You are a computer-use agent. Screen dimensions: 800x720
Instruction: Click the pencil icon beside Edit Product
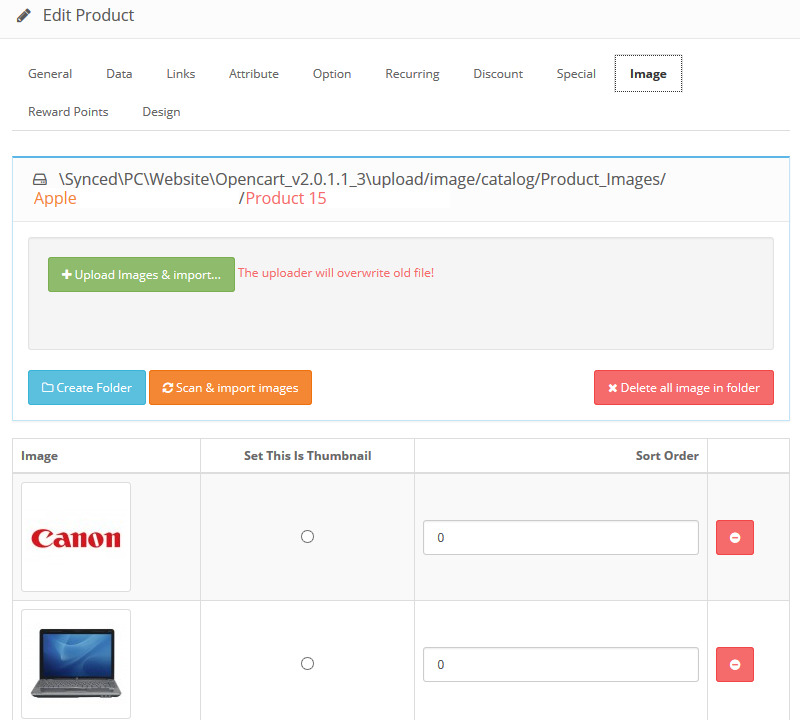coord(24,16)
